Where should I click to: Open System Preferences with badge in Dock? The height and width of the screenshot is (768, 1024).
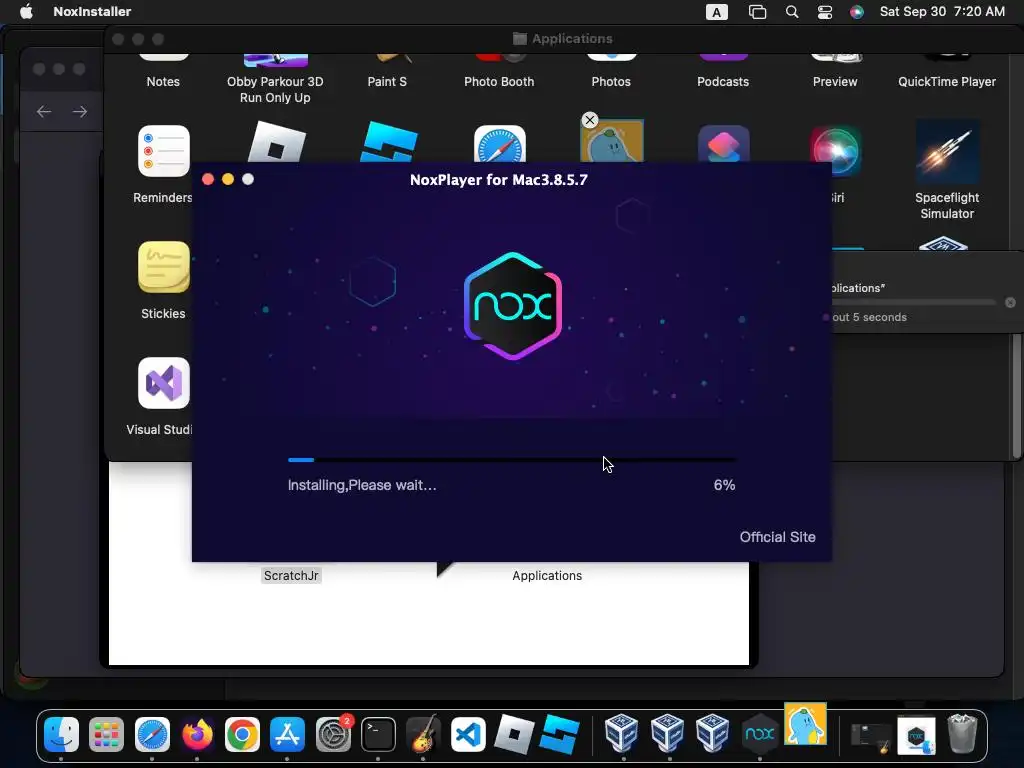(x=333, y=735)
